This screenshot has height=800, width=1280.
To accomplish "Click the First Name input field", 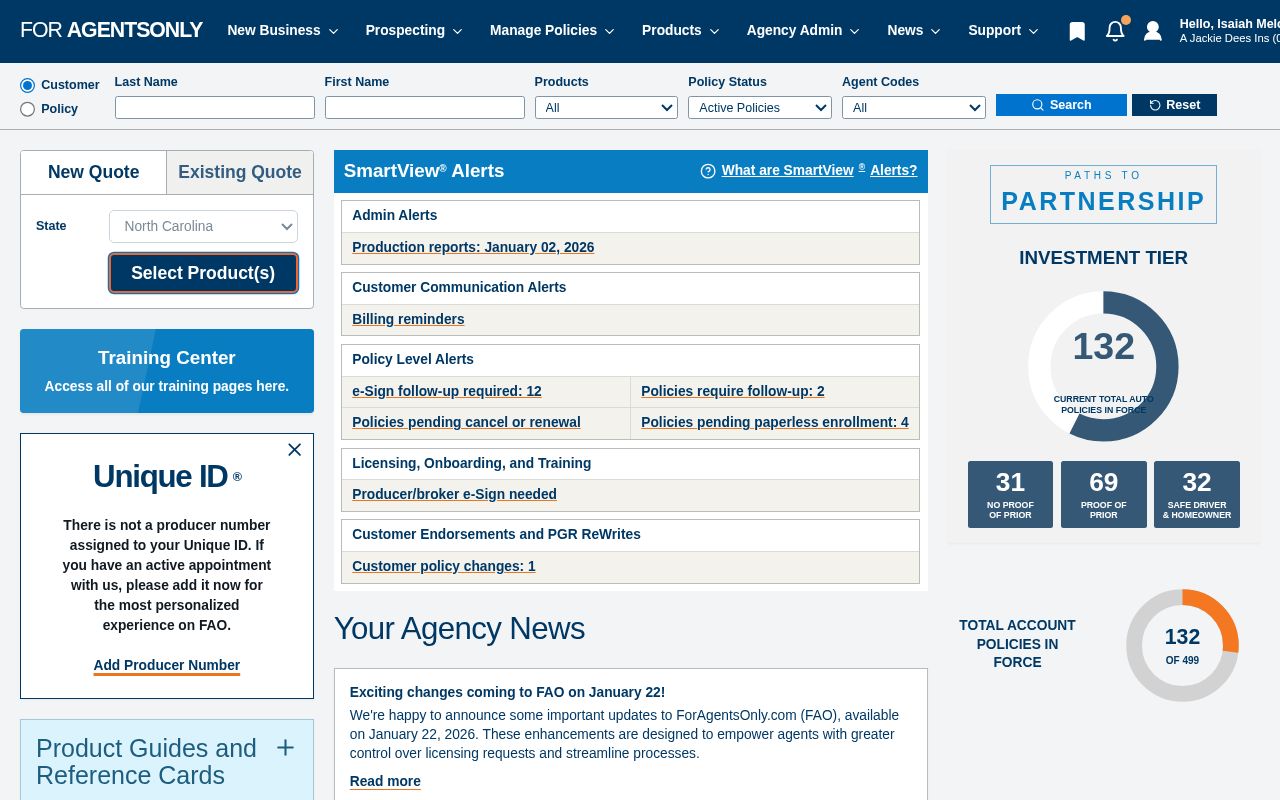I will [425, 107].
